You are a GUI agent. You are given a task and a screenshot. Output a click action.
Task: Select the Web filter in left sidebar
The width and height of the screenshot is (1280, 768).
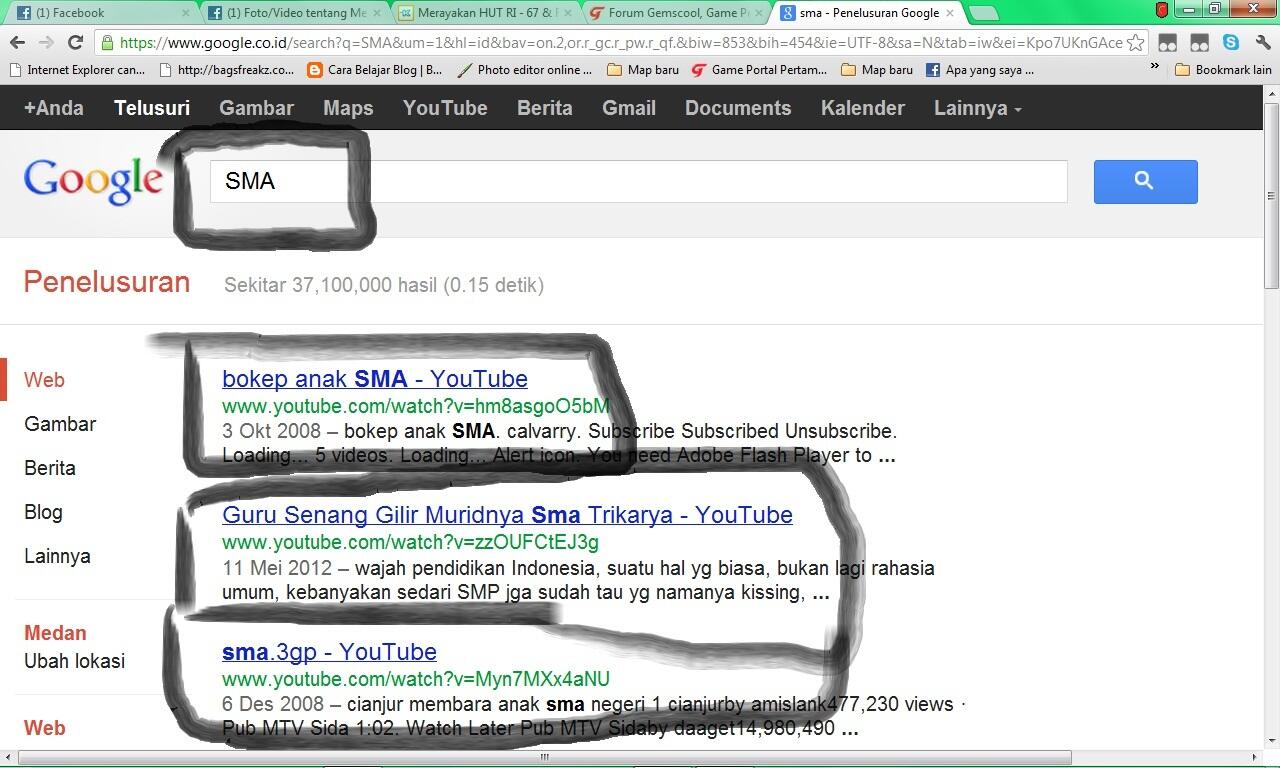pos(44,380)
